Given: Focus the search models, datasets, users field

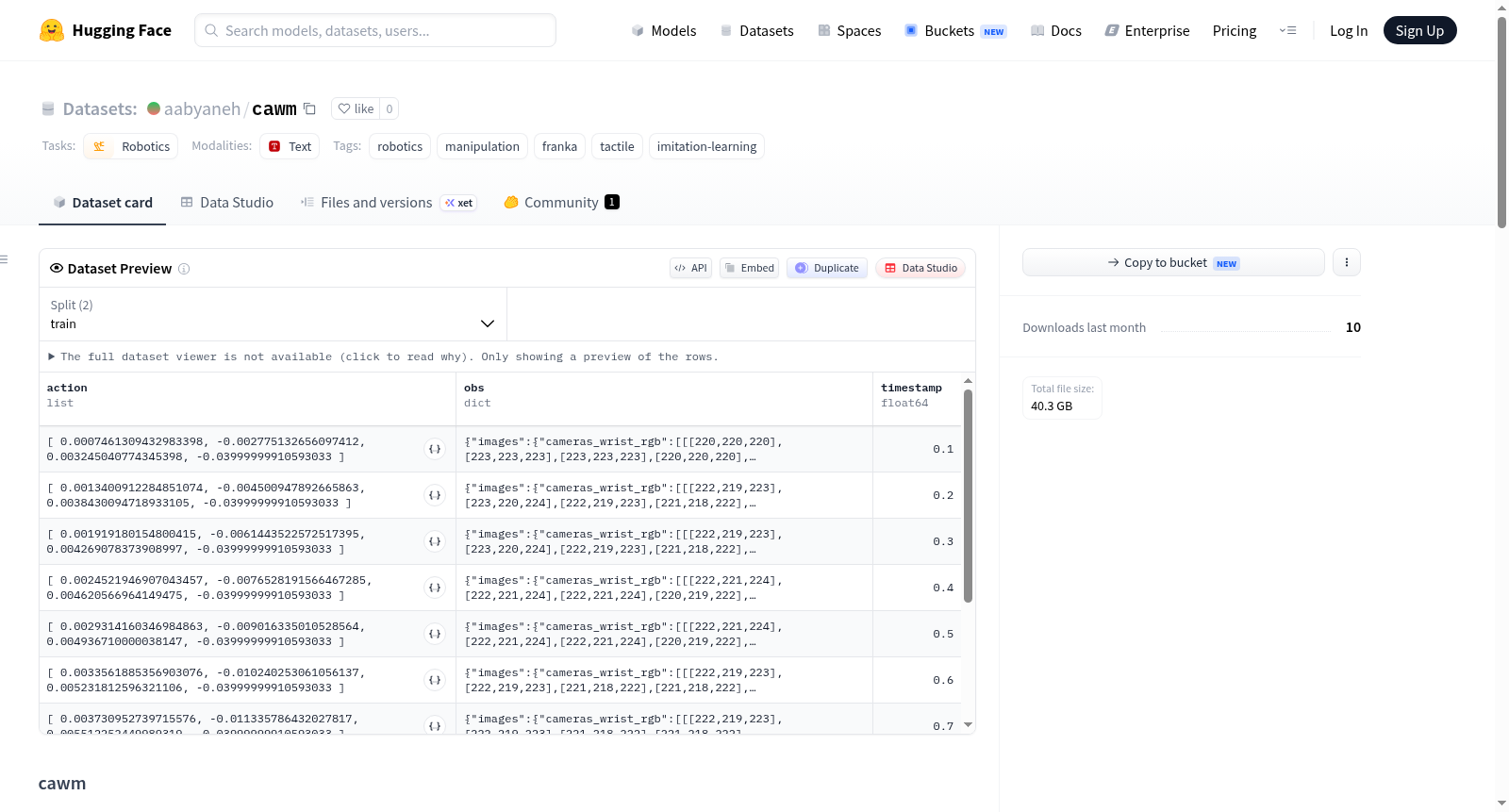Looking at the screenshot, I should click(375, 30).
